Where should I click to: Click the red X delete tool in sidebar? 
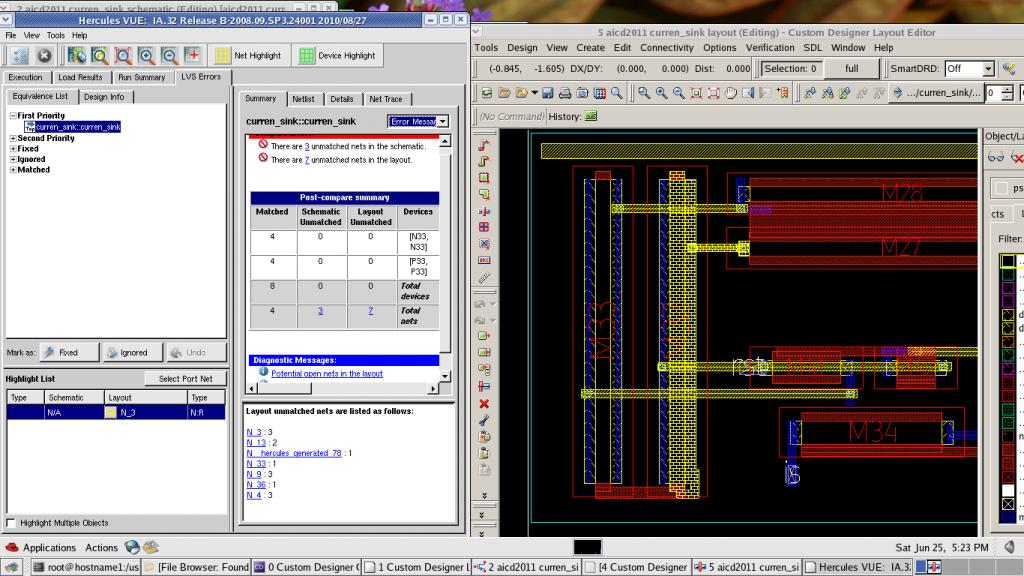pyautogui.click(x=484, y=403)
